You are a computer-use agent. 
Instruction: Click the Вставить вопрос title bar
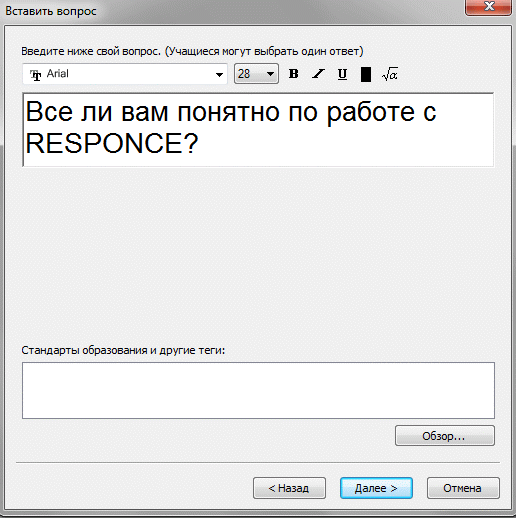233,11
